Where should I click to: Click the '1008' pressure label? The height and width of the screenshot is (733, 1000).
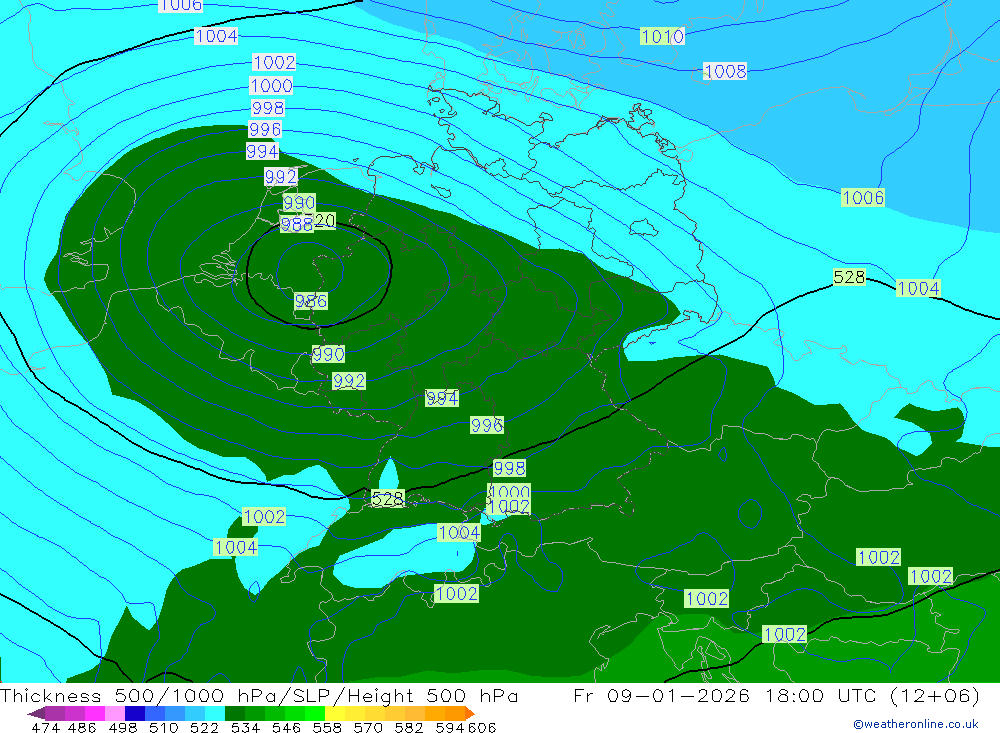point(724,71)
